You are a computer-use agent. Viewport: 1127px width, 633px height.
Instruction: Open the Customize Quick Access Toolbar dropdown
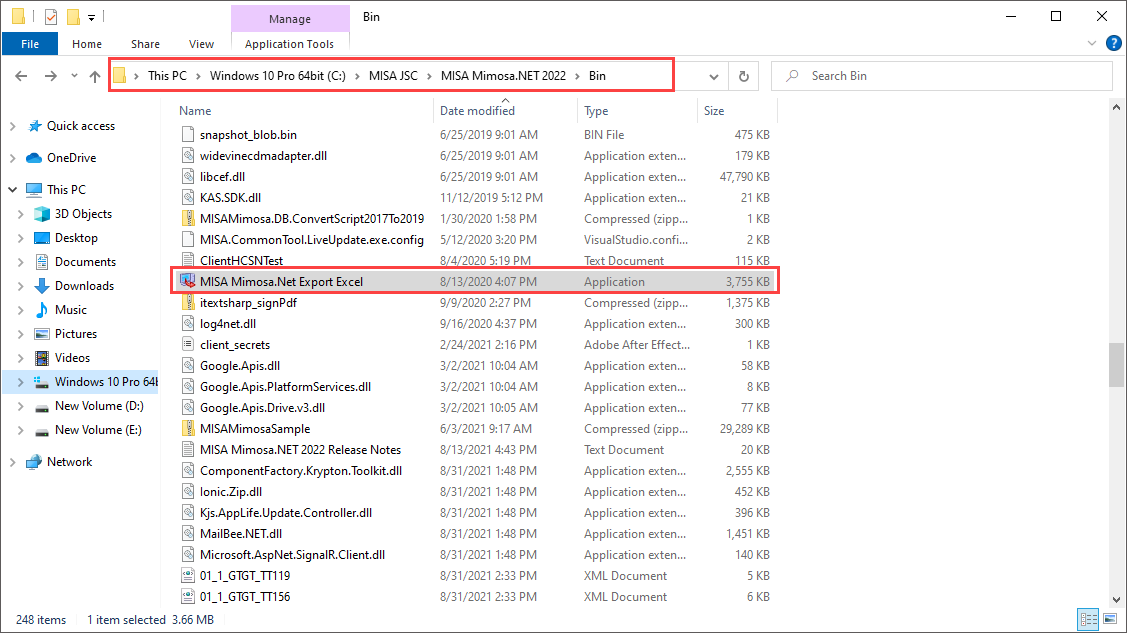91,17
